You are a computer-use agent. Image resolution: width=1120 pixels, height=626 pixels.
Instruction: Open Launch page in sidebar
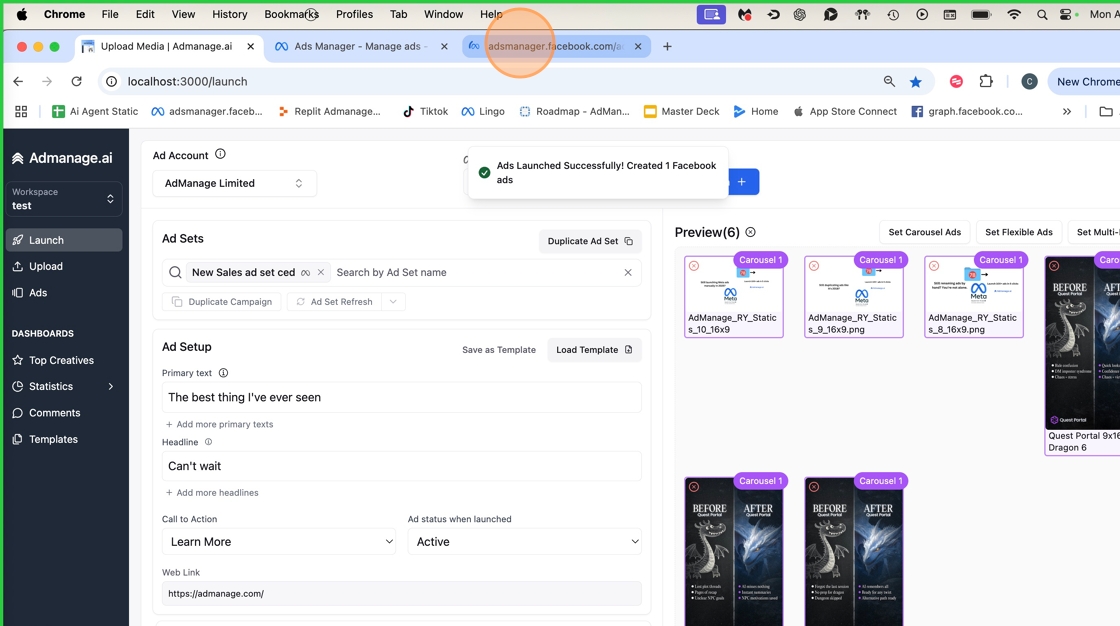(x=46, y=240)
